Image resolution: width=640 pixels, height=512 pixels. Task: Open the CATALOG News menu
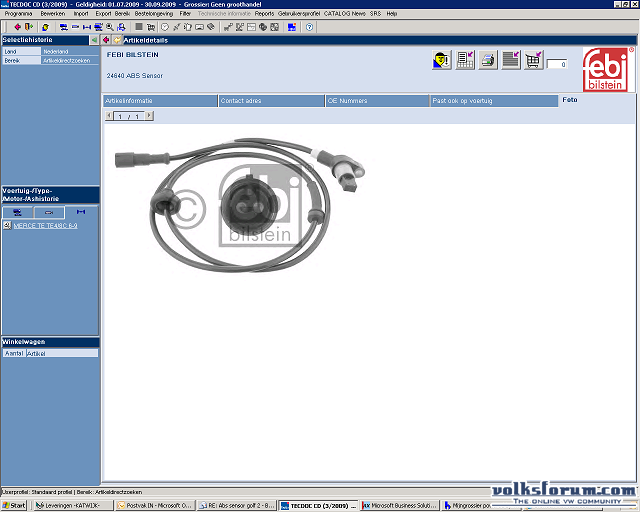(345, 13)
